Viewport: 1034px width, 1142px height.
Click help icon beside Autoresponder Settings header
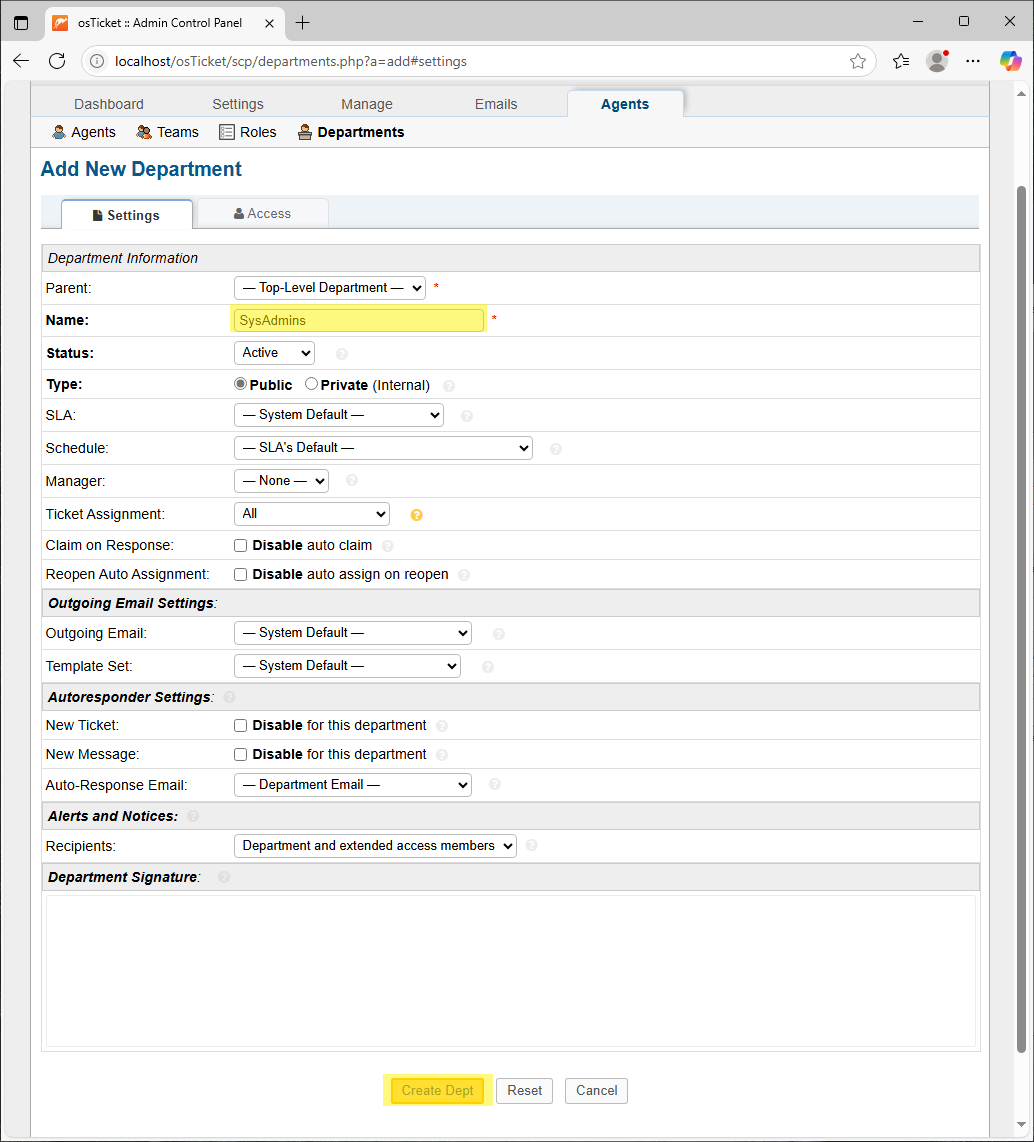(229, 697)
